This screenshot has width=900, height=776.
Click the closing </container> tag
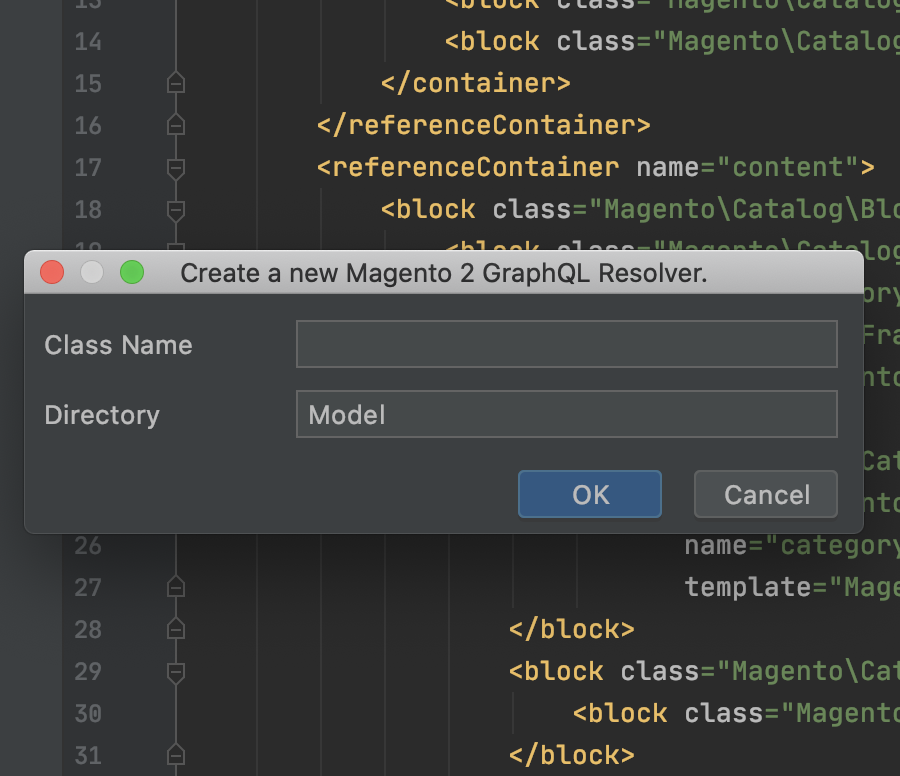click(476, 83)
